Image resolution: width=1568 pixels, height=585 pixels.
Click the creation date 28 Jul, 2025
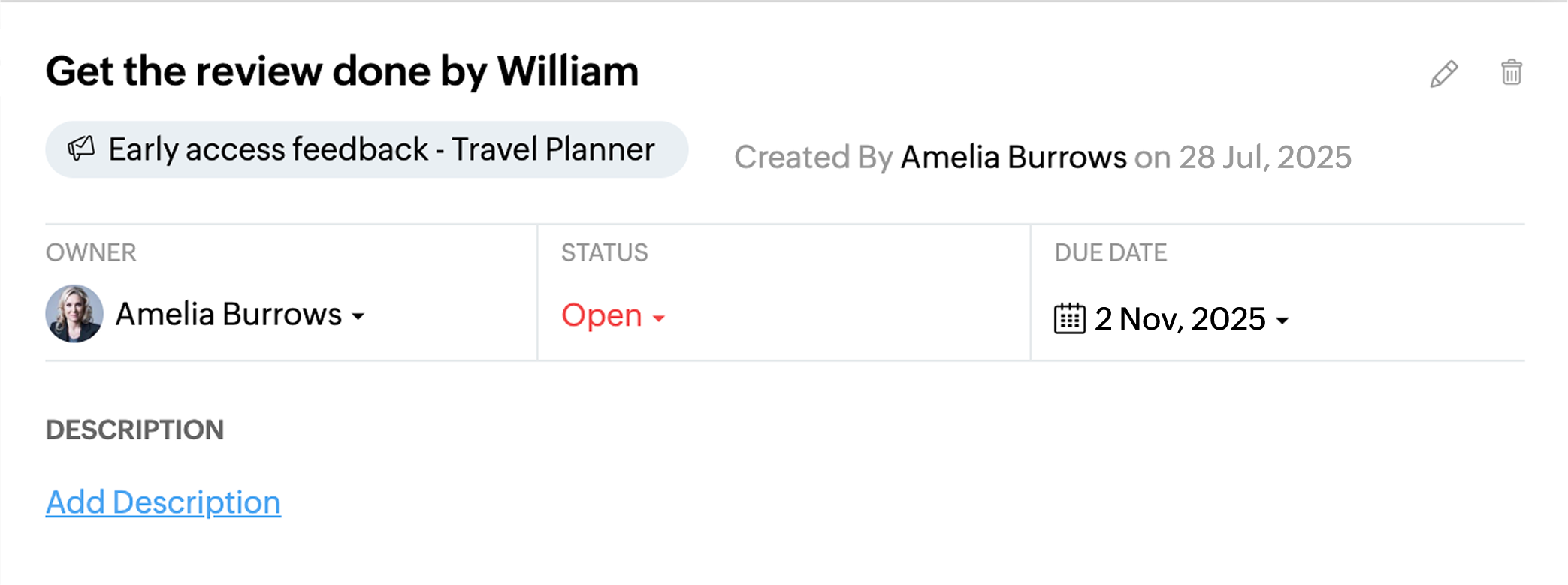click(x=1264, y=158)
